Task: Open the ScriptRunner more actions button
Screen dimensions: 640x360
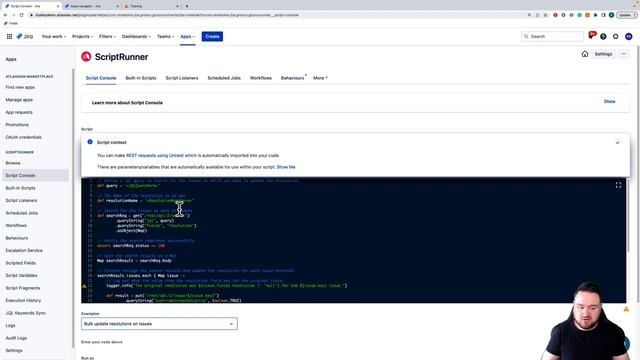Action: tap(623, 54)
